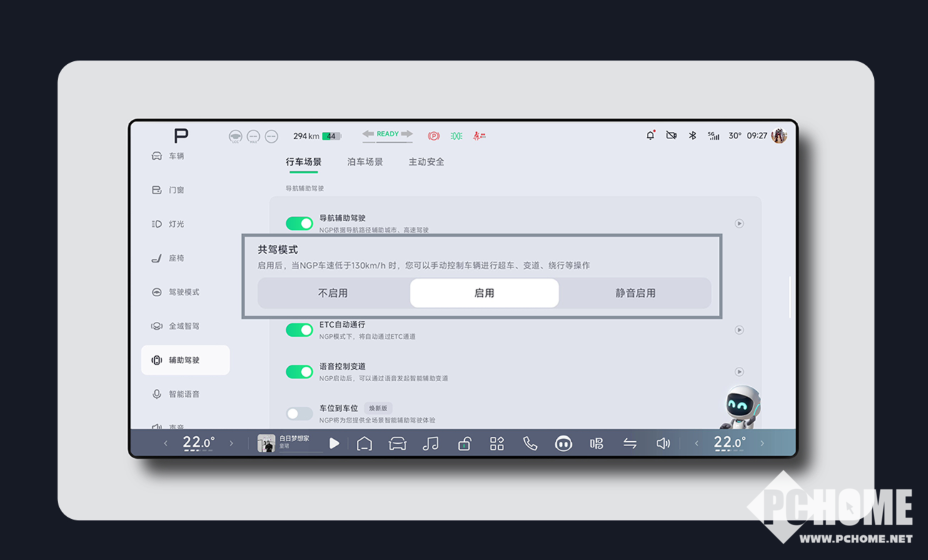This screenshot has height=560, width=928.
Task: Open the music app icon in dock
Action: (430, 443)
